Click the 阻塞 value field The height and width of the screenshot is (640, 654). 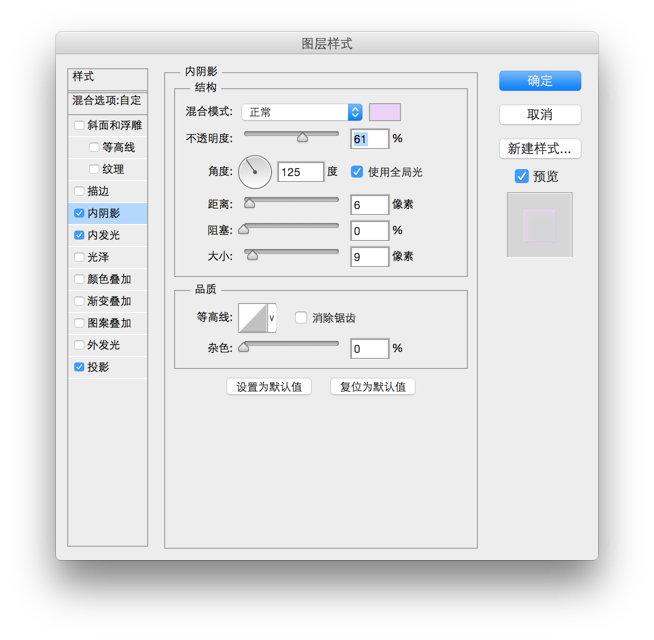(370, 231)
